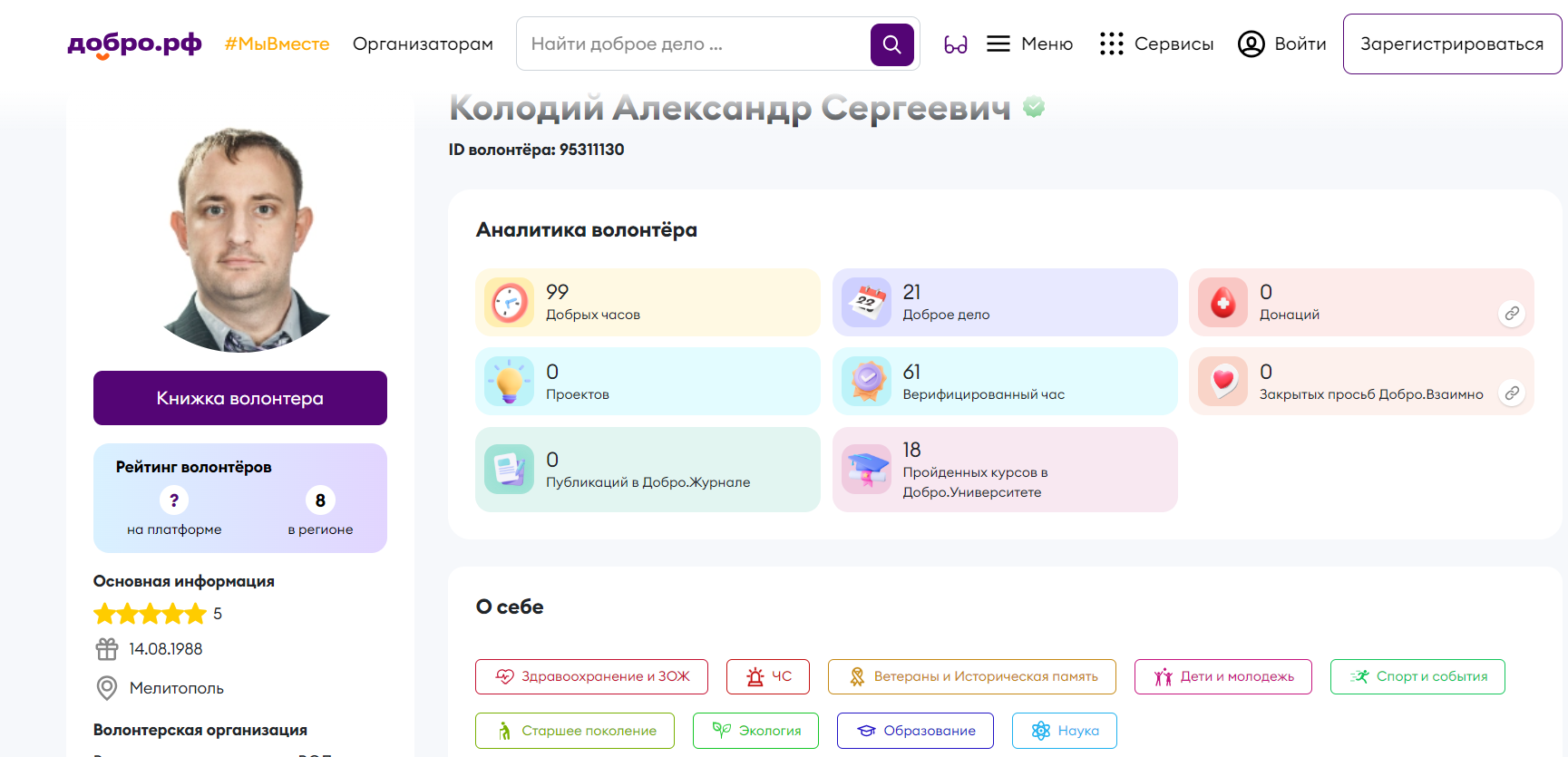Screen dimensions: 1568x757
Task: Click the blood drop Донаций icon
Action: pyautogui.click(x=1222, y=302)
